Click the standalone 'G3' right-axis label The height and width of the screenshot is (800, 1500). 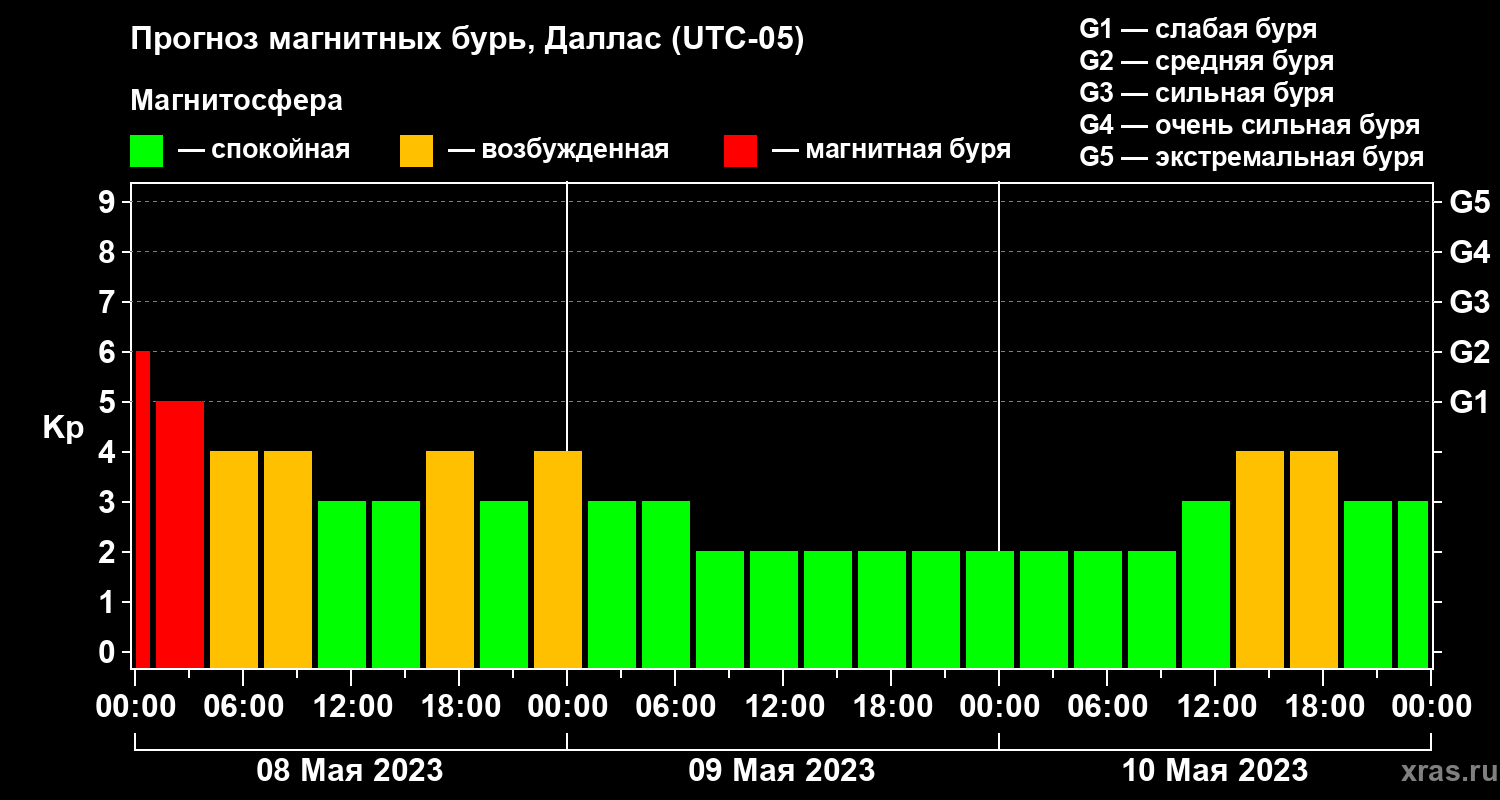pos(1469,302)
